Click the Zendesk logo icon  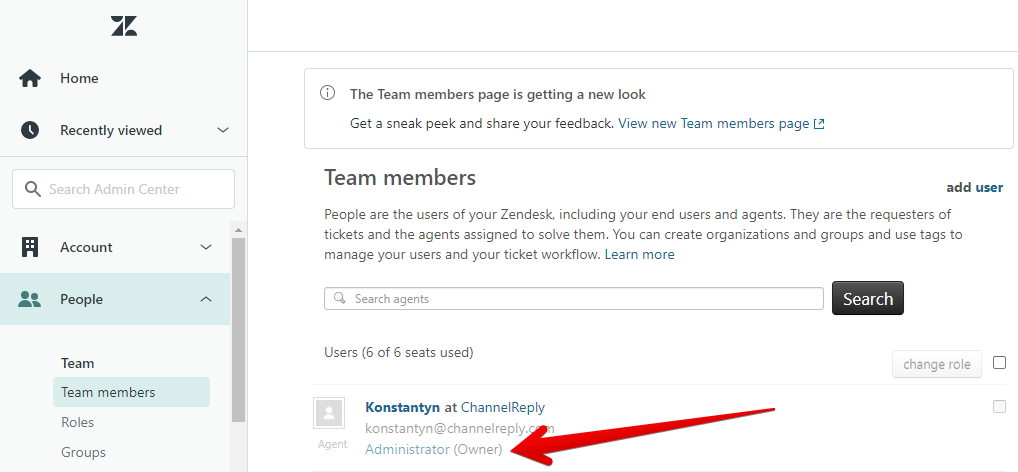123,26
